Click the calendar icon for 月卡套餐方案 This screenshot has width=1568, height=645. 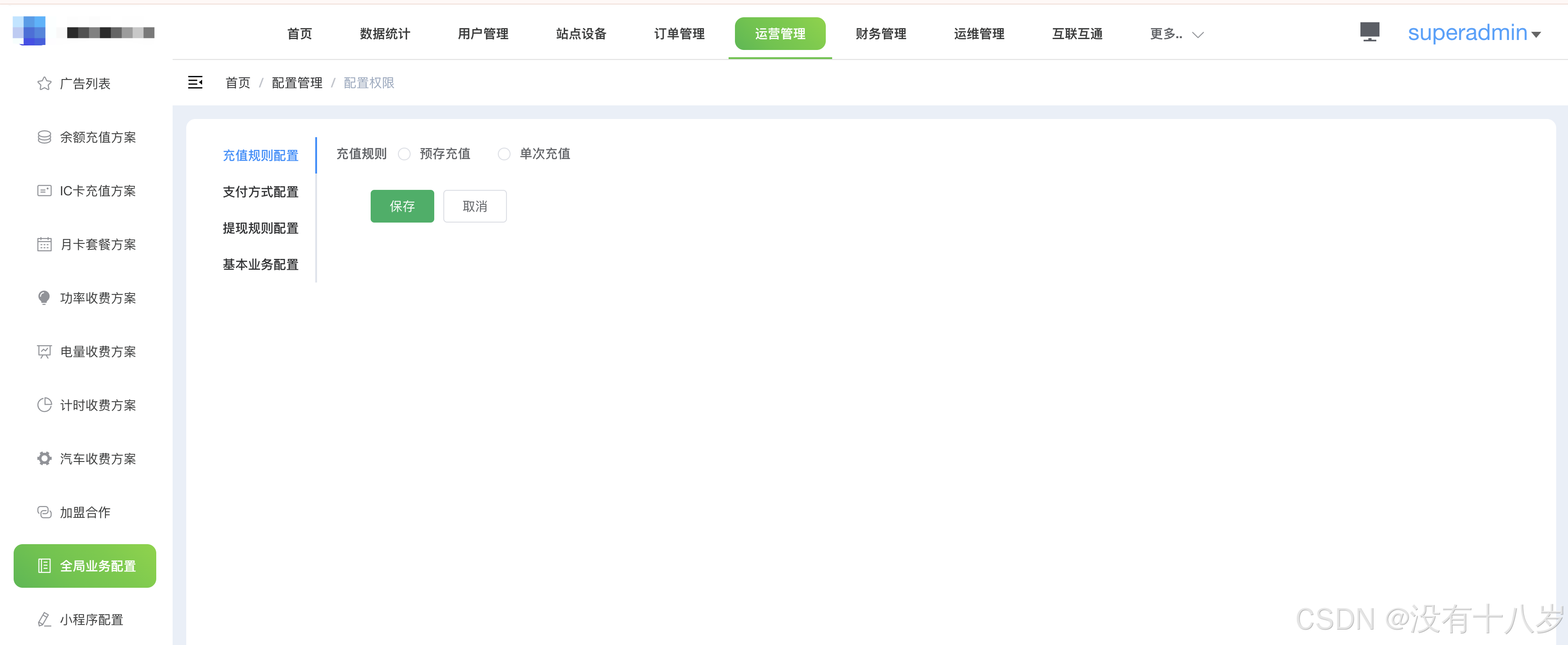pyautogui.click(x=45, y=244)
